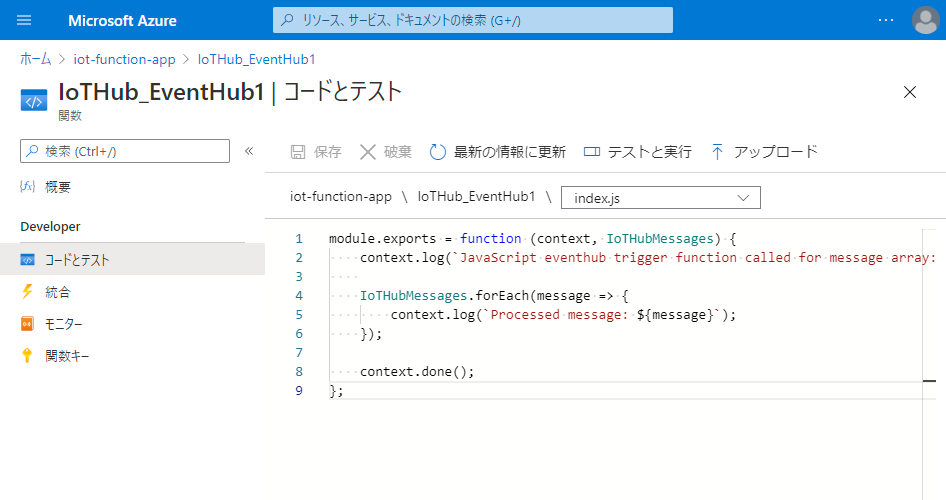Select 概要 in the sidebar
Screen dimensions: 946x500
point(58,187)
